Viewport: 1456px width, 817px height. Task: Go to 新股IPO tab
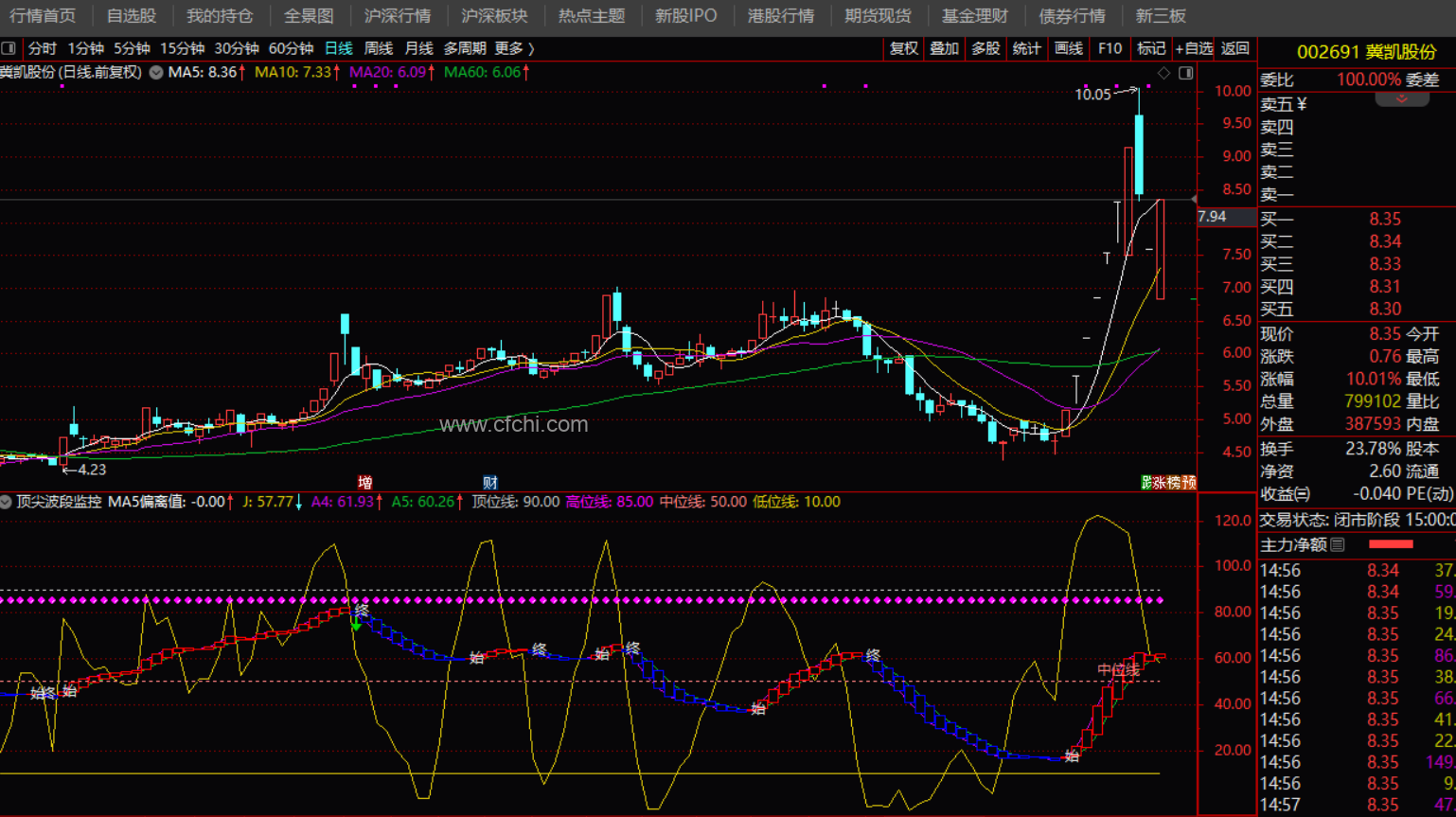pyautogui.click(x=685, y=16)
